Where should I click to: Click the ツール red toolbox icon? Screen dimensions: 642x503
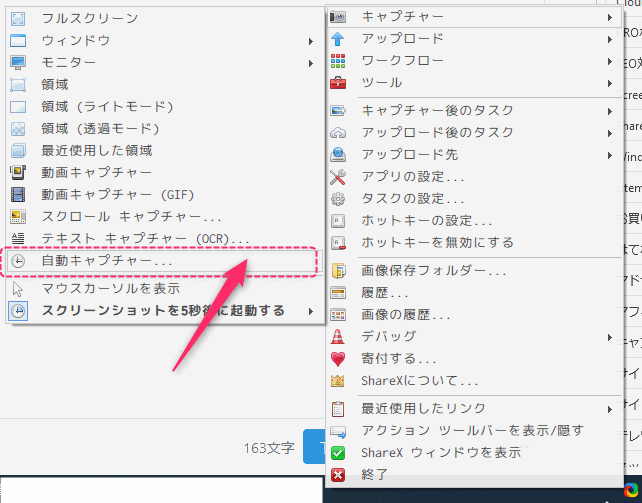point(338,83)
